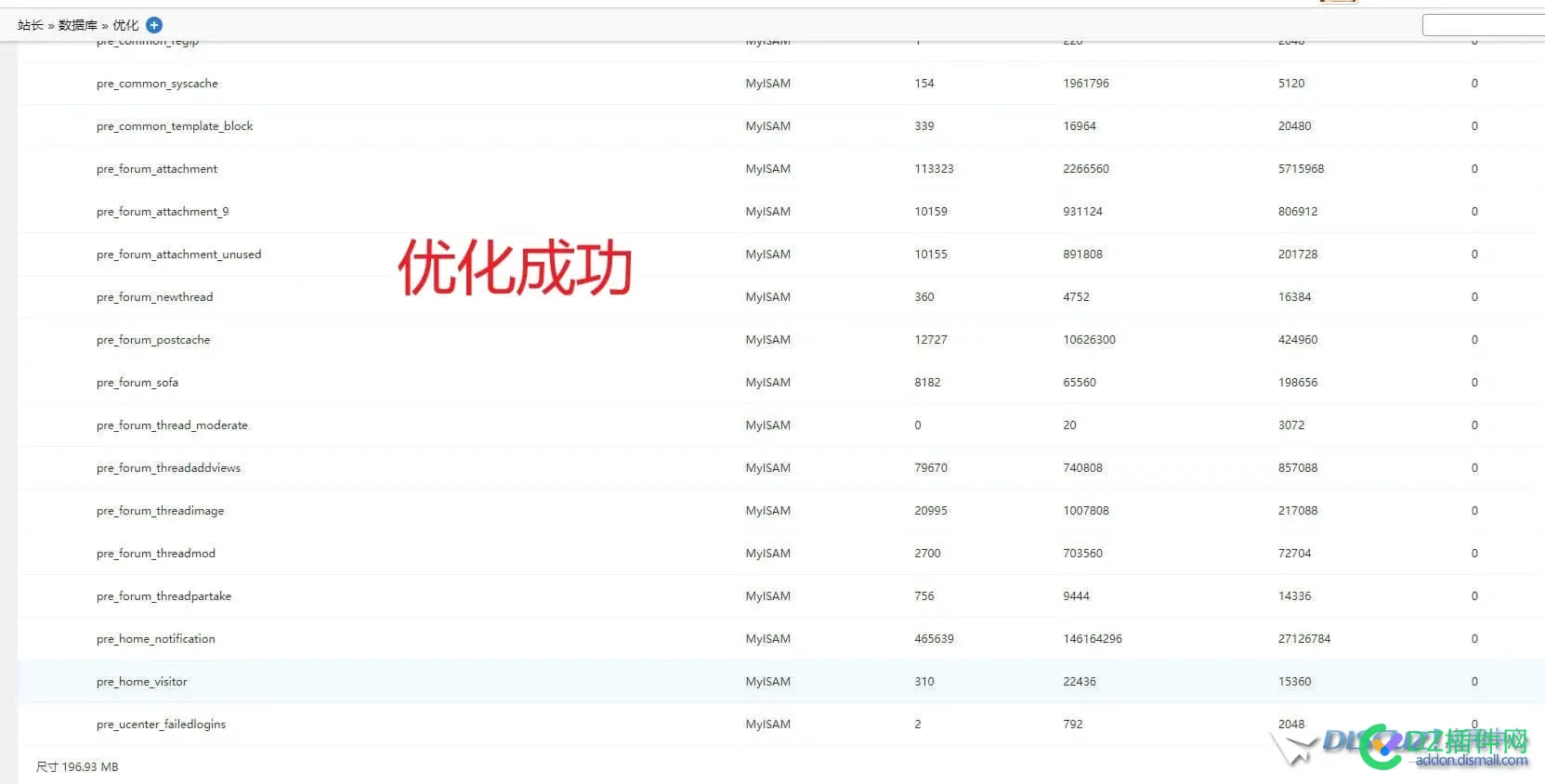This screenshot has height=784, width=1545.
Task: Select the pre_home_visitor table name
Action: [141, 682]
